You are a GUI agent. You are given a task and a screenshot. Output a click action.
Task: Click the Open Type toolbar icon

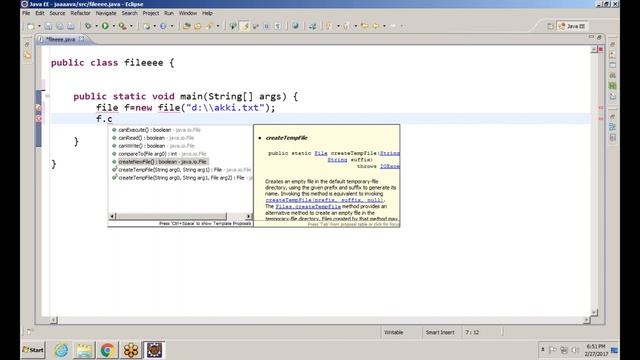pos(187,26)
